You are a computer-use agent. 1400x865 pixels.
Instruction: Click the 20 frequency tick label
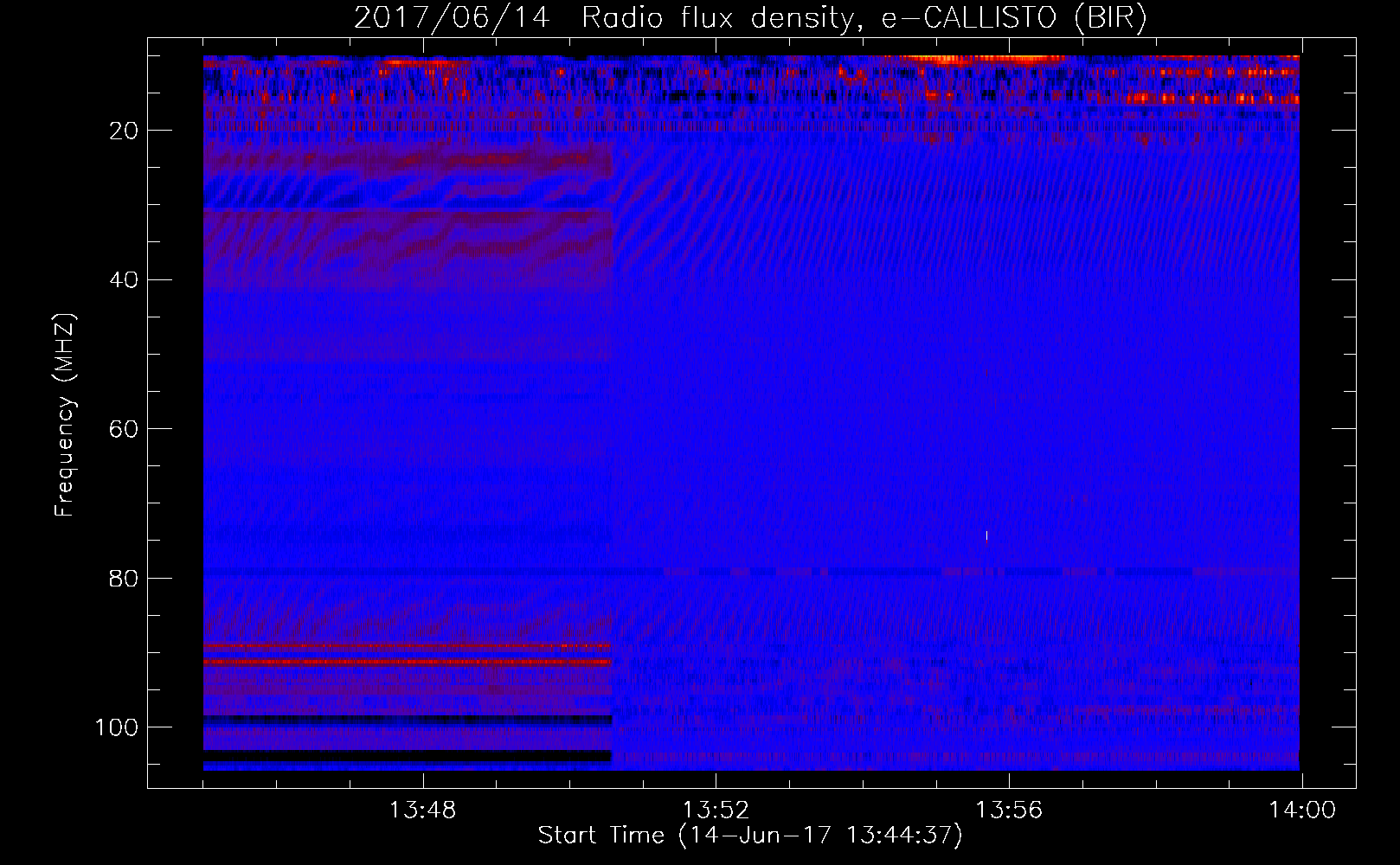[125, 131]
